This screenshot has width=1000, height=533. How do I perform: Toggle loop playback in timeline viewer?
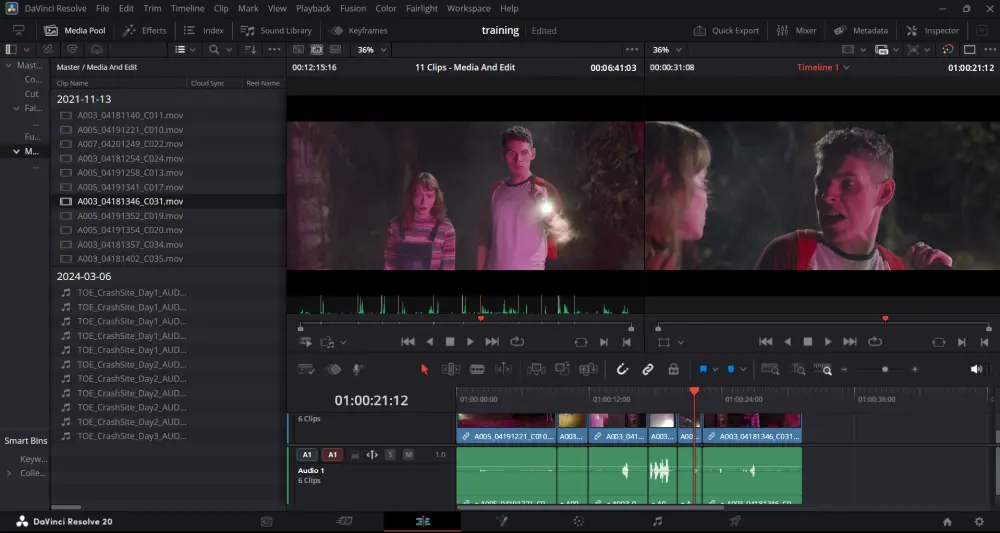tap(875, 342)
